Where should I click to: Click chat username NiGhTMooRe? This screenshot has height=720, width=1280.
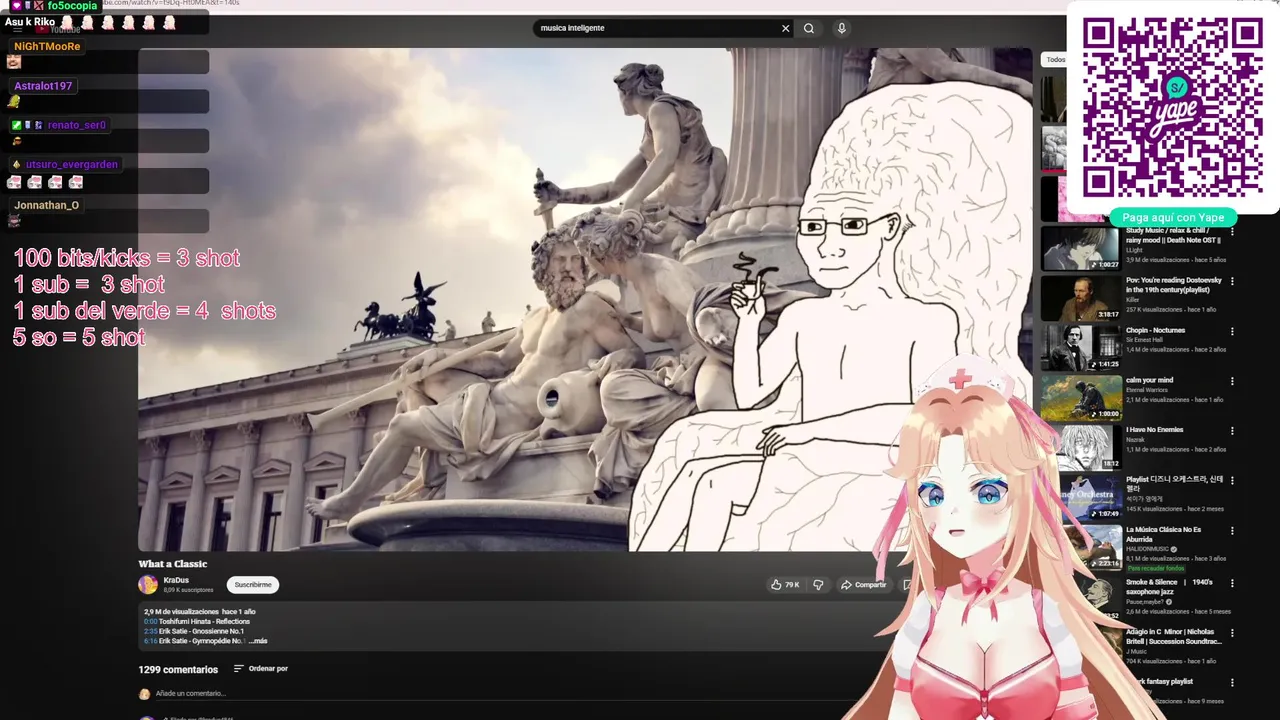47,46
